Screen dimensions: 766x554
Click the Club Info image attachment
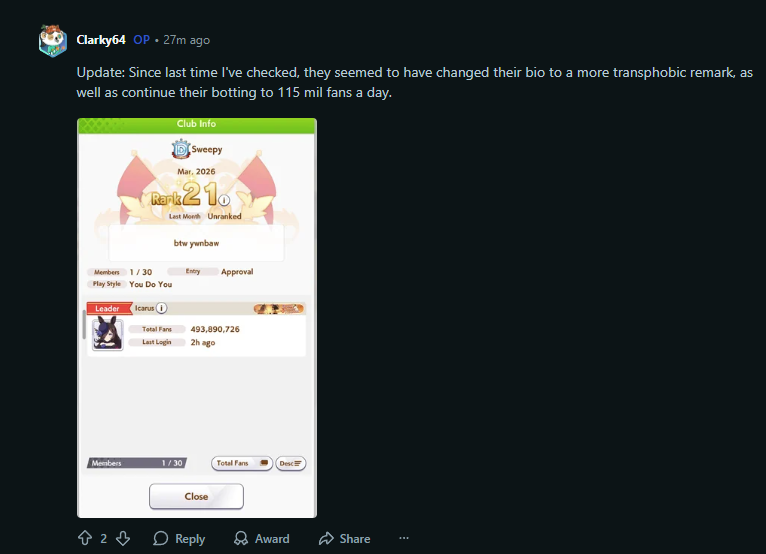(x=197, y=318)
